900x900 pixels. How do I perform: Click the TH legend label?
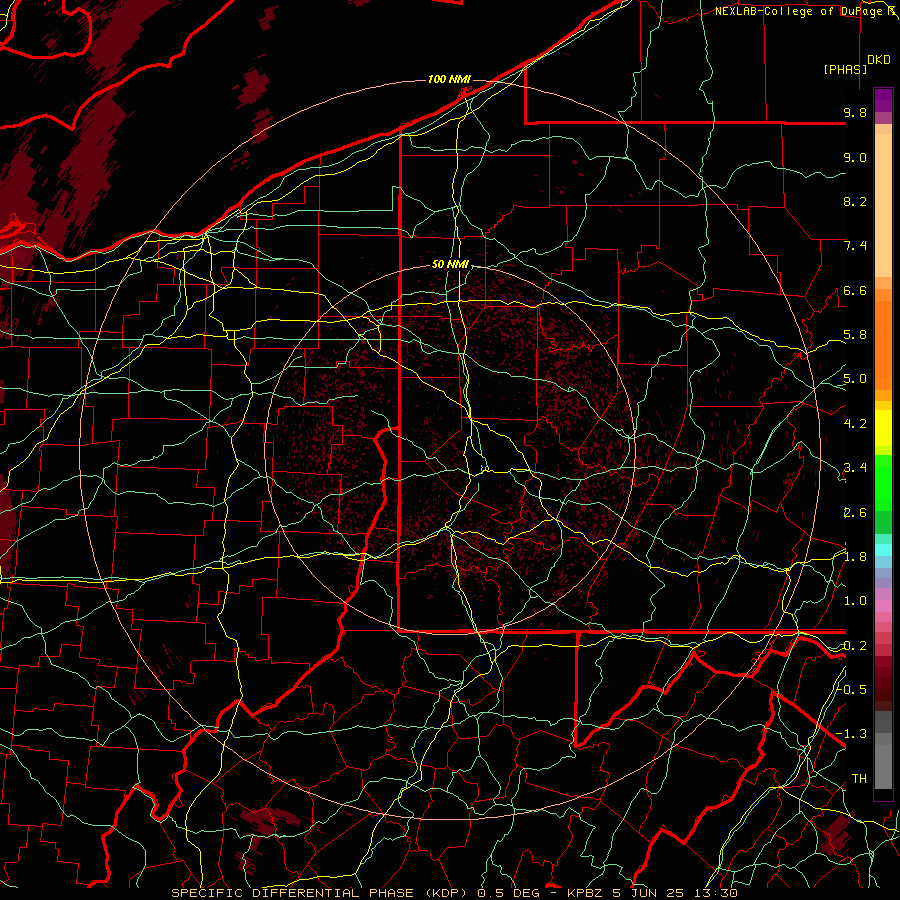[859, 778]
